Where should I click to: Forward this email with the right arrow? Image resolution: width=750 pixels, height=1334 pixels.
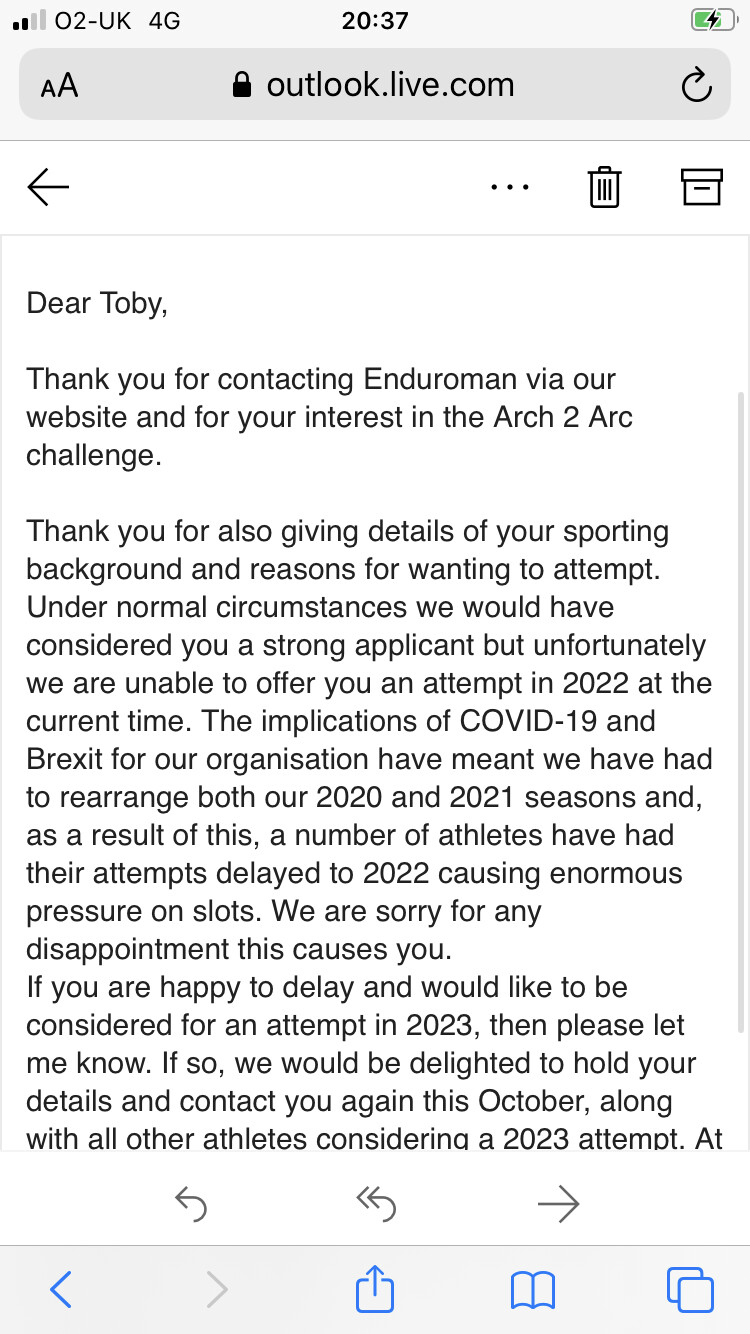pyautogui.click(x=558, y=1204)
